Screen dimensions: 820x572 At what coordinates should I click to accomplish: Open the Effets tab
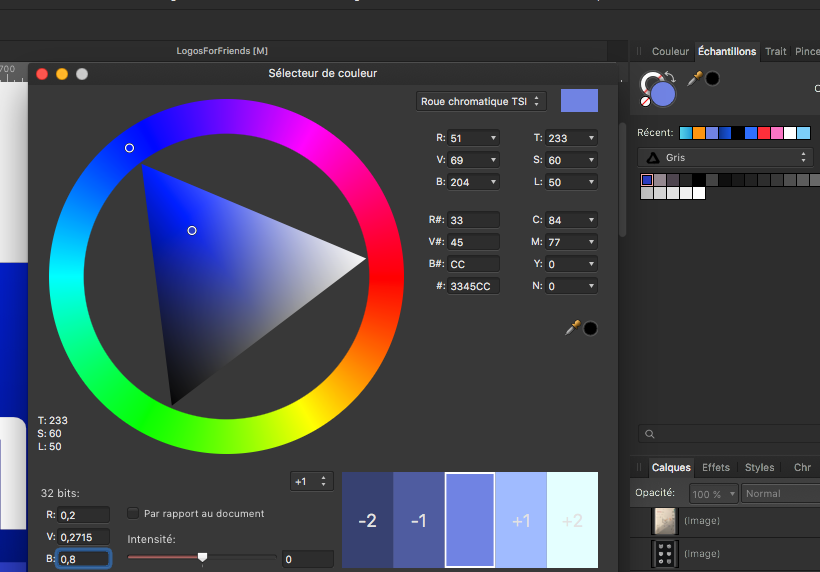[715, 467]
